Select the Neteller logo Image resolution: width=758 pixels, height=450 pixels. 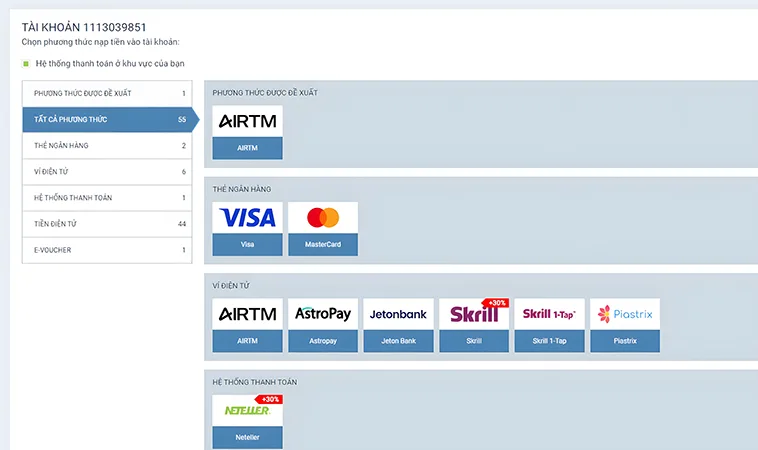click(248, 410)
